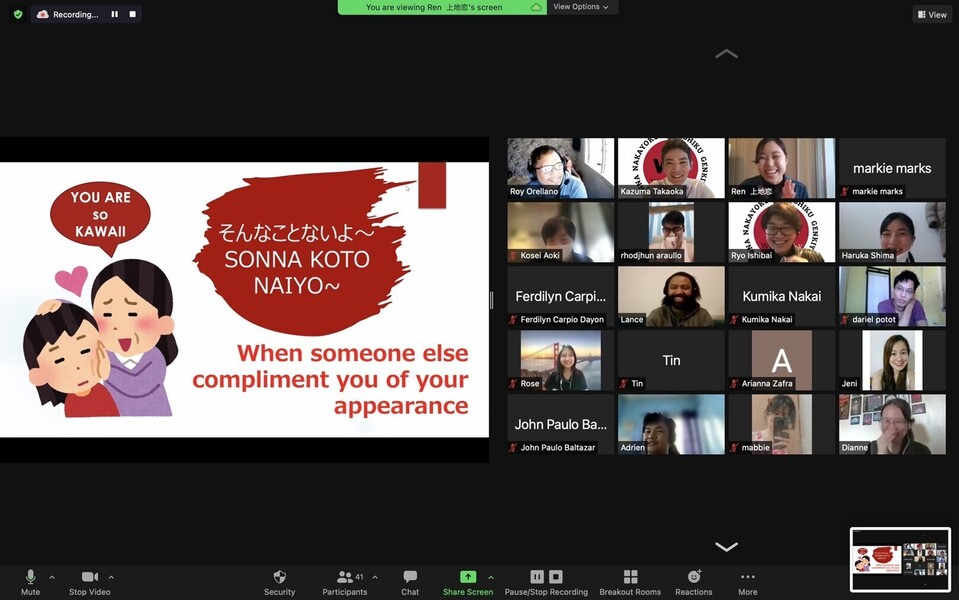
Task: Open Breakout Rooms
Action: coord(630,577)
